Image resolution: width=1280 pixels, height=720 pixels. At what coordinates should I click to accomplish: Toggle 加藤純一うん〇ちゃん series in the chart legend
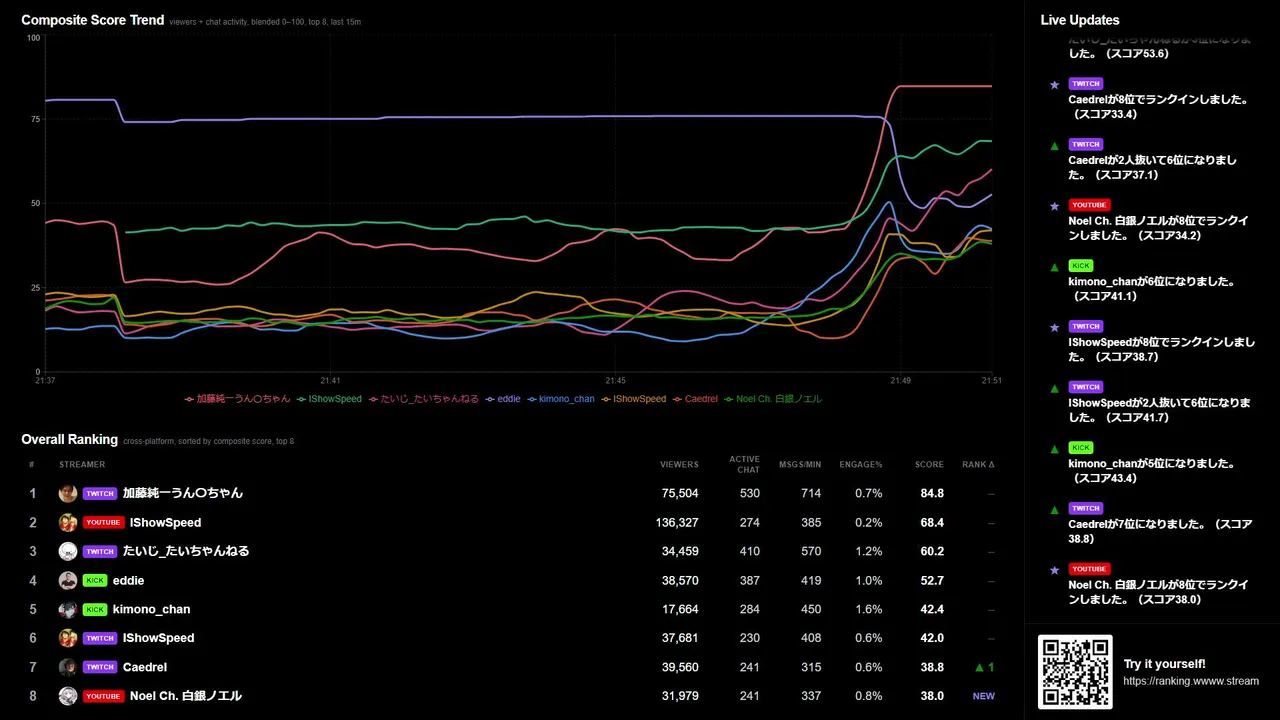(x=237, y=399)
